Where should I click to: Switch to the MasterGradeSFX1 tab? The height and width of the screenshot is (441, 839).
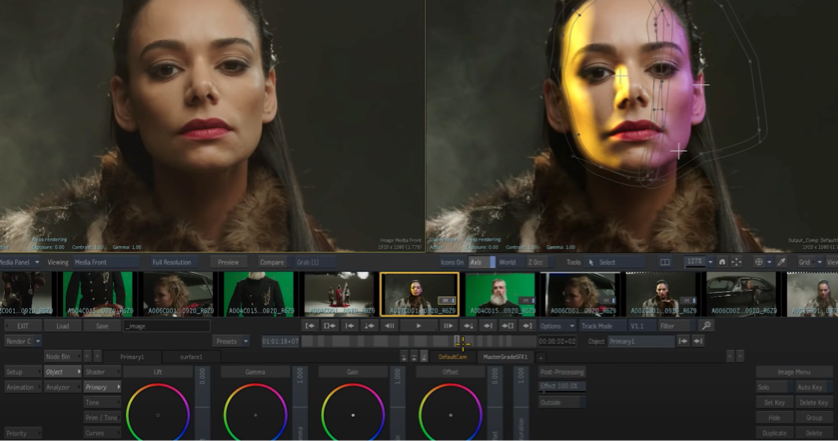click(505, 356)
